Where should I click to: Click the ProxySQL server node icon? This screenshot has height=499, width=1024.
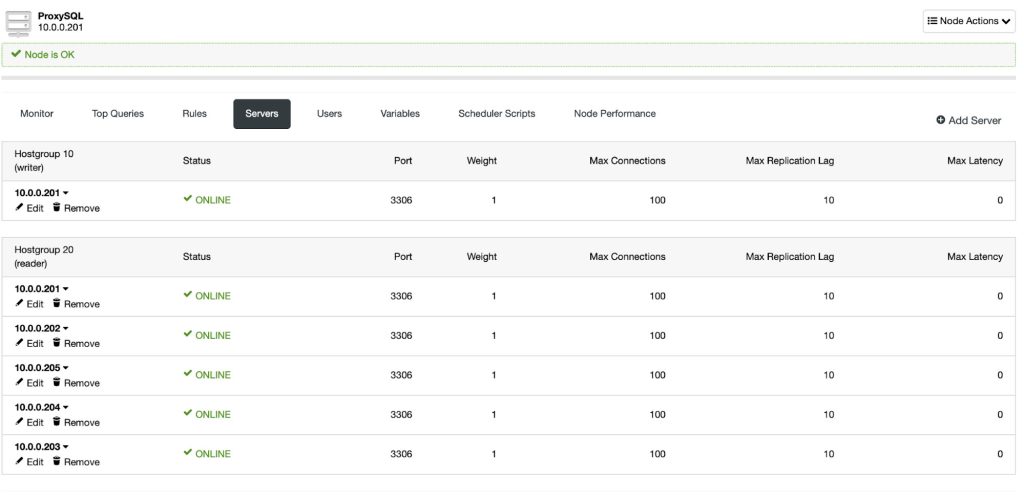(18, 23)
